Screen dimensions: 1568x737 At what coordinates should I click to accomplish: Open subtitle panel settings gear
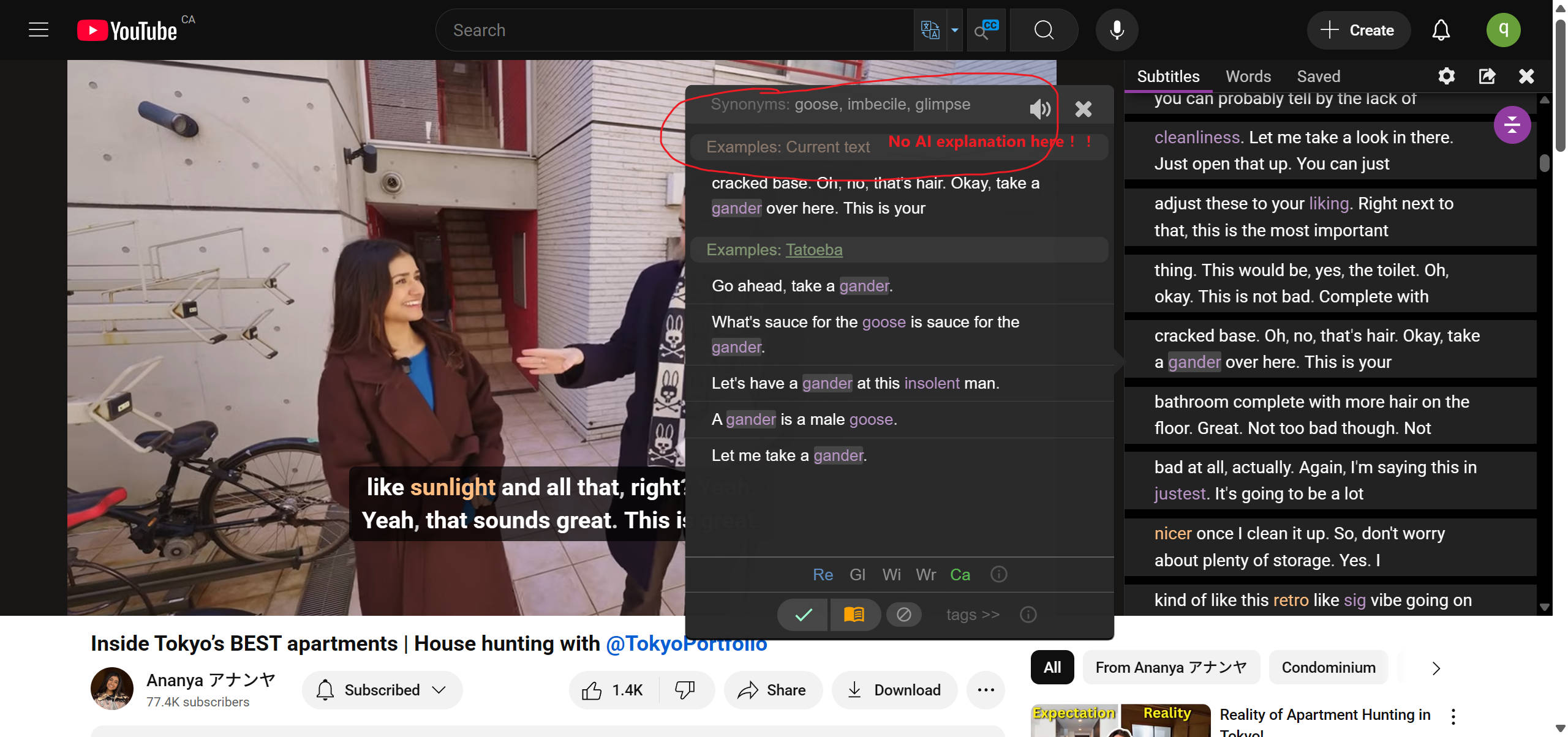coord(1446,76)
